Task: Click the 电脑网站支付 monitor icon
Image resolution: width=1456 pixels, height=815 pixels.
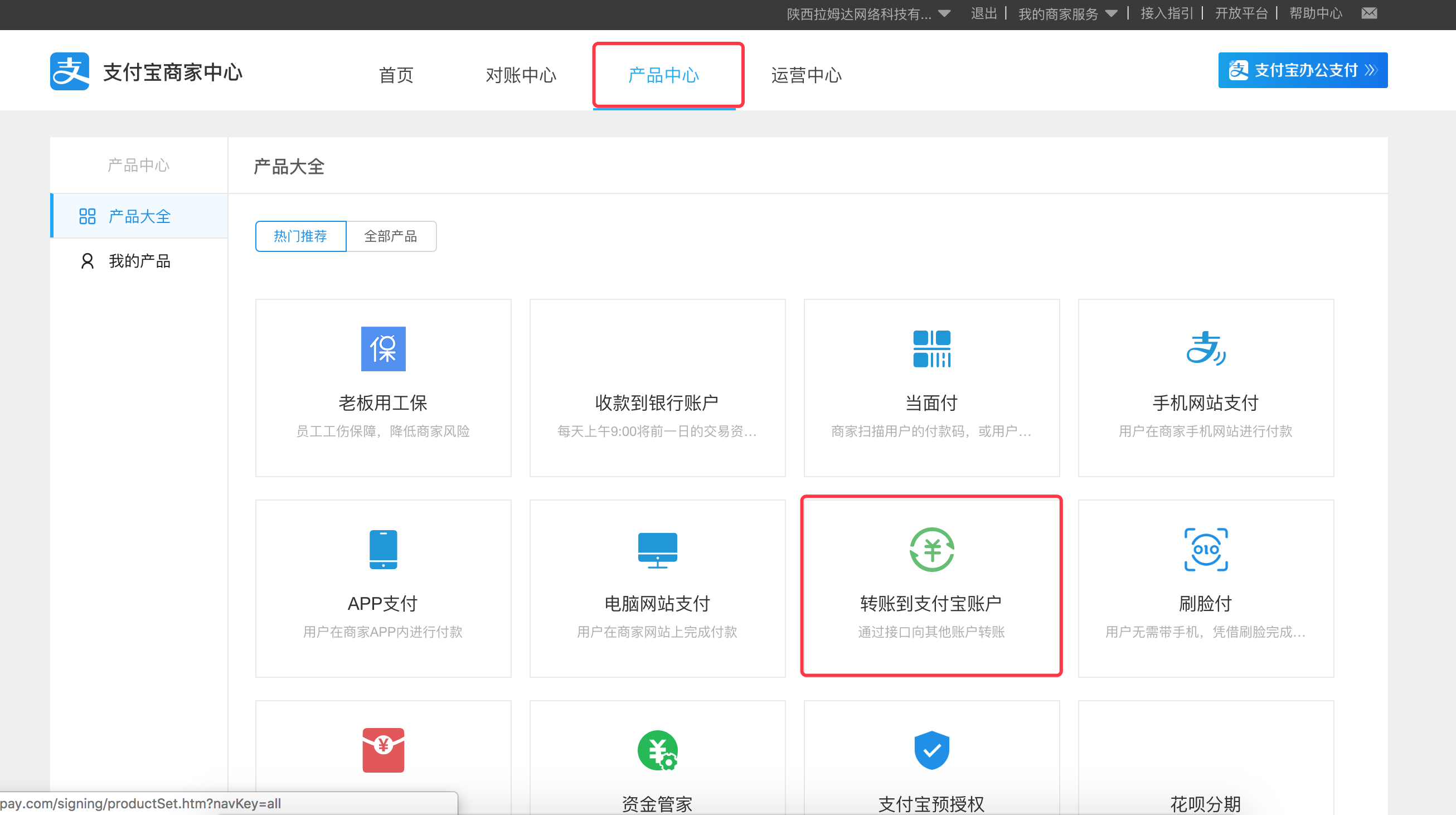Action: (x=657, y=550)
